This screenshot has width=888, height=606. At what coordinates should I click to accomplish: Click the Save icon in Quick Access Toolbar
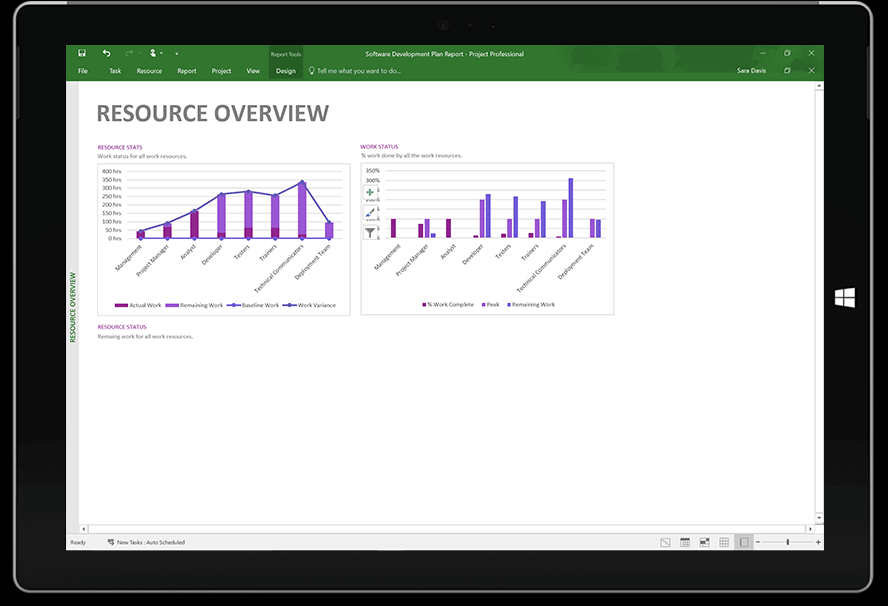click(x=82, y=52)
